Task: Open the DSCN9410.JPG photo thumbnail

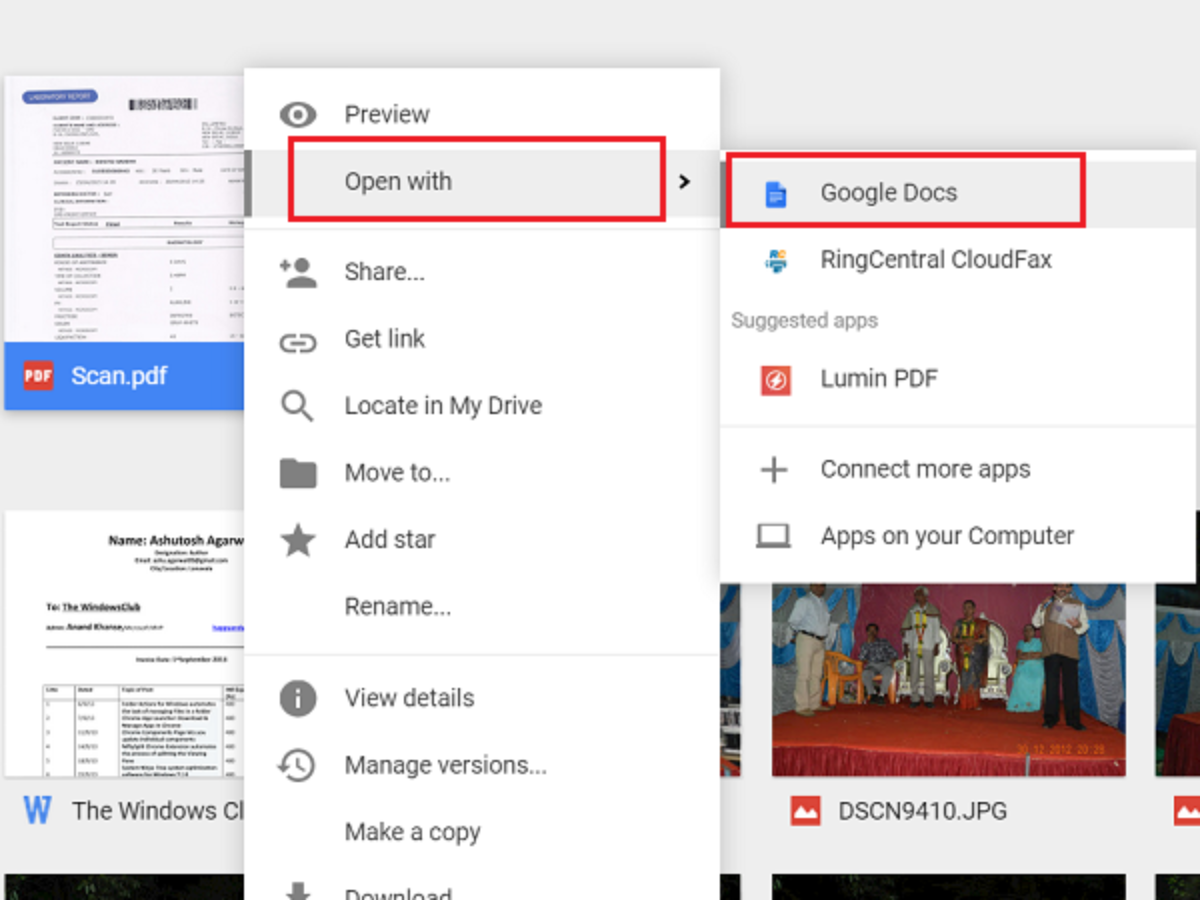Action: click(949, 680)
